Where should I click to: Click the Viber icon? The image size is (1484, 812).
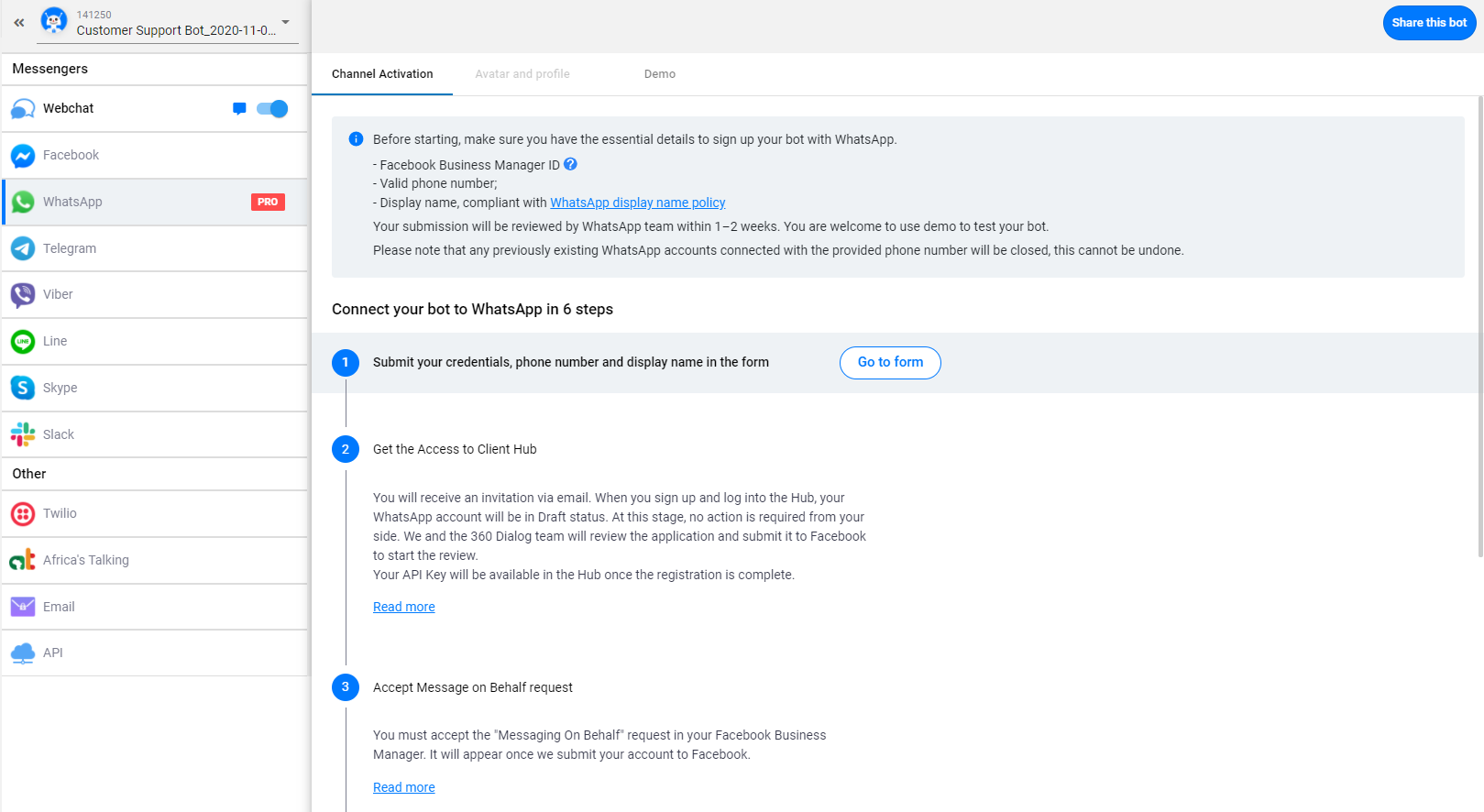point(23,295)
